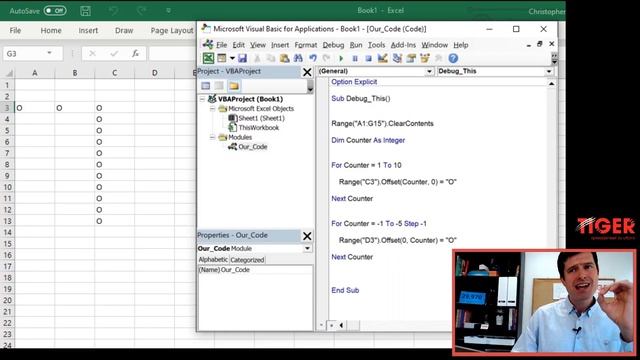Open the VBA Format menu

[x=306, y=45]
